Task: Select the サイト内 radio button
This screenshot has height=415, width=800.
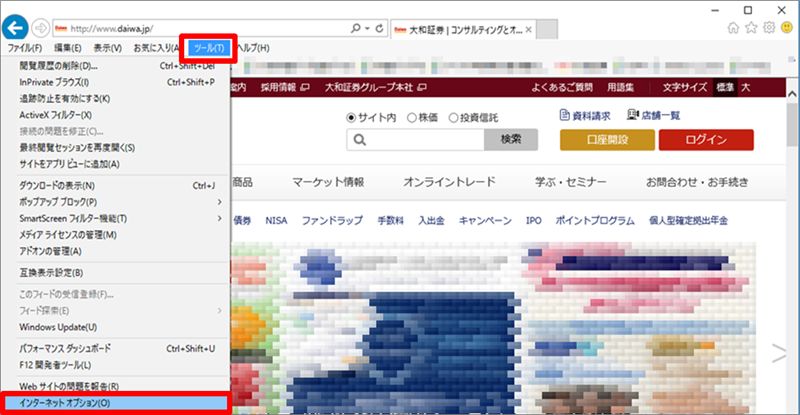Action: click(x=351, y=118)
